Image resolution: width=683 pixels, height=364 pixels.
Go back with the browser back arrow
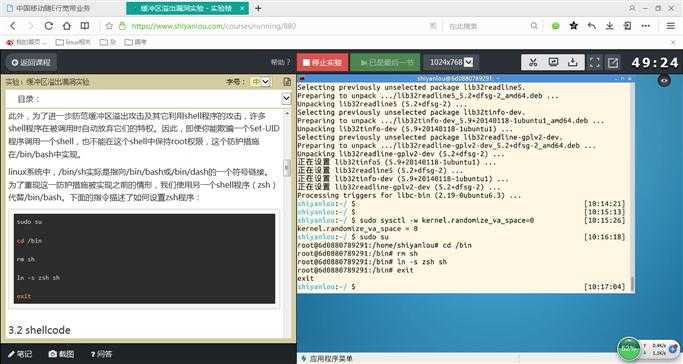pos(13,26)
